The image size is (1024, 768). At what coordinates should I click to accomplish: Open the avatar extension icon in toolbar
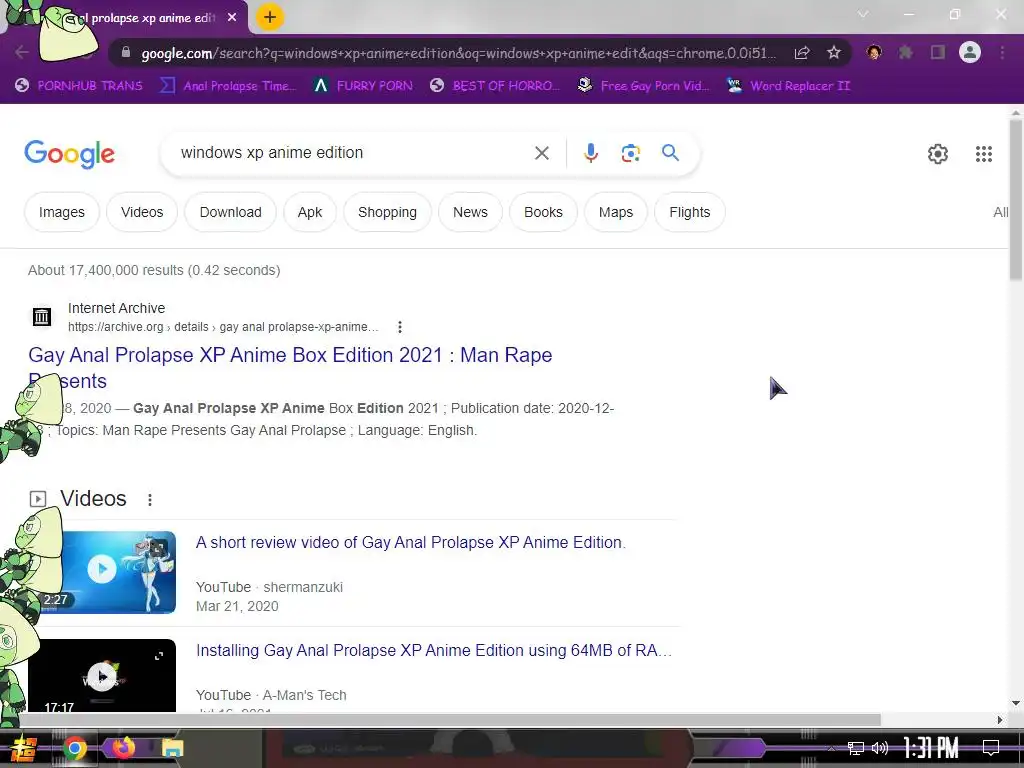click(874, 52)
